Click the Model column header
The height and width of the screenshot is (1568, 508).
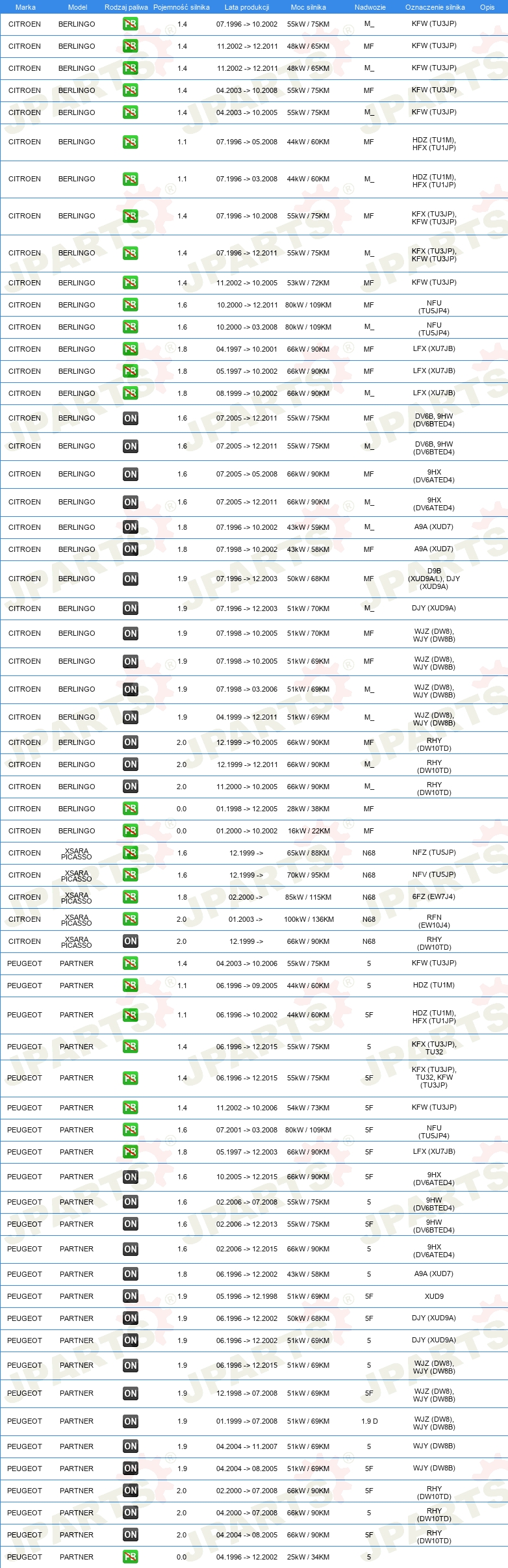77,7
